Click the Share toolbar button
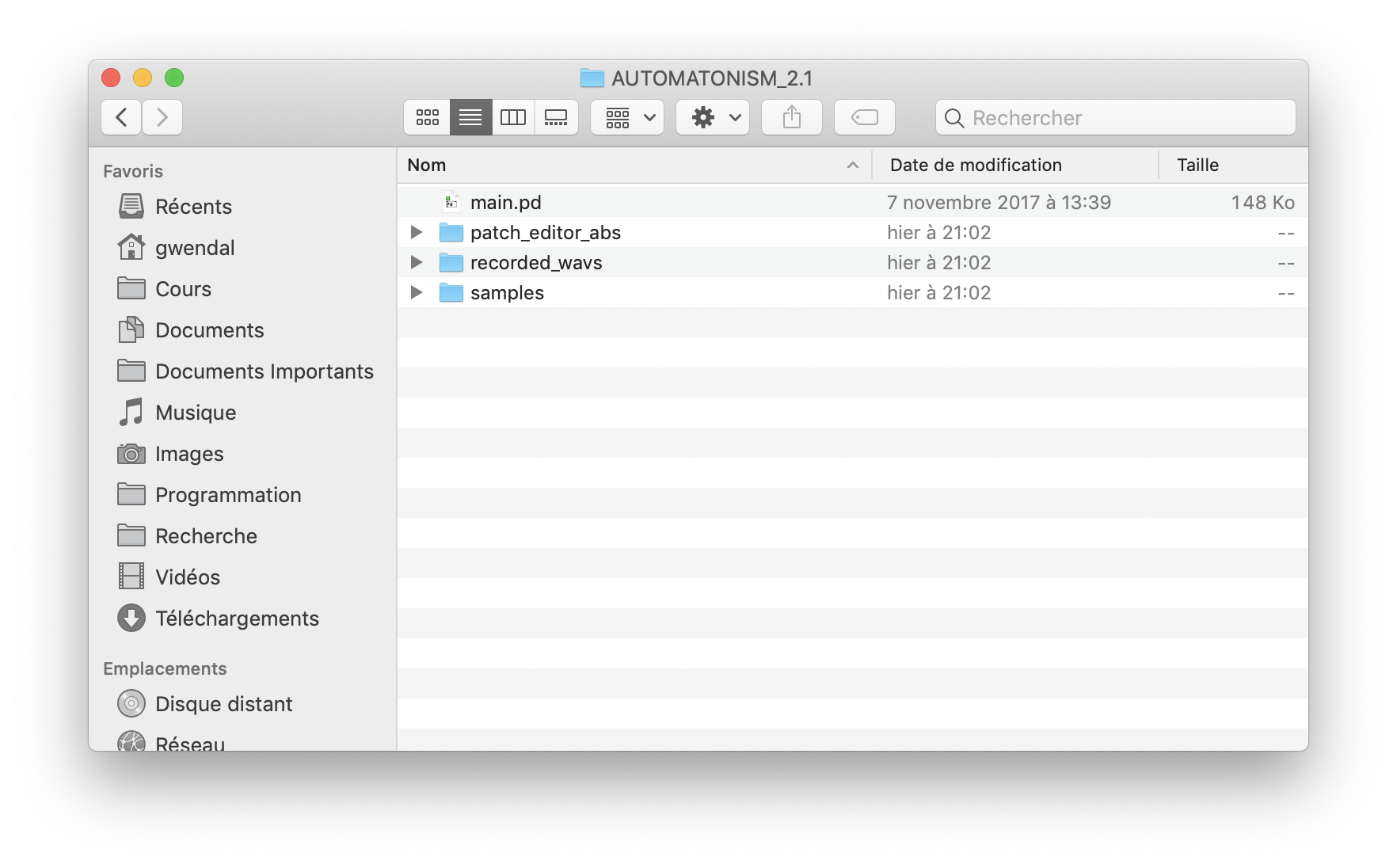The image size is (1397, 868). [x=792, y=117]
